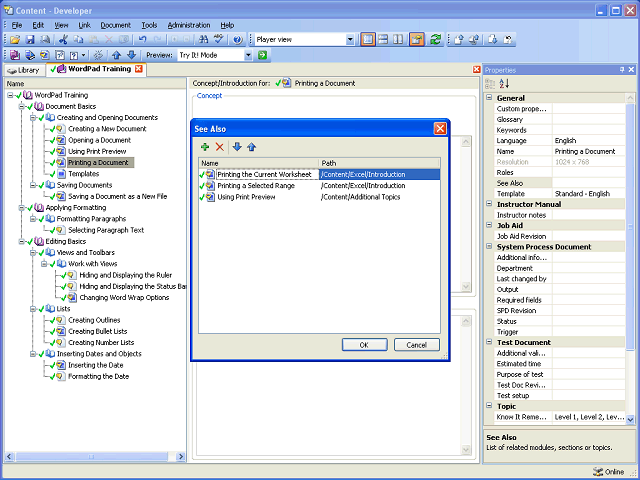Image resolution: width=640 pixels, height=480 pixels.
Task: Run the ABC spell check
Action: pos(219,40)
